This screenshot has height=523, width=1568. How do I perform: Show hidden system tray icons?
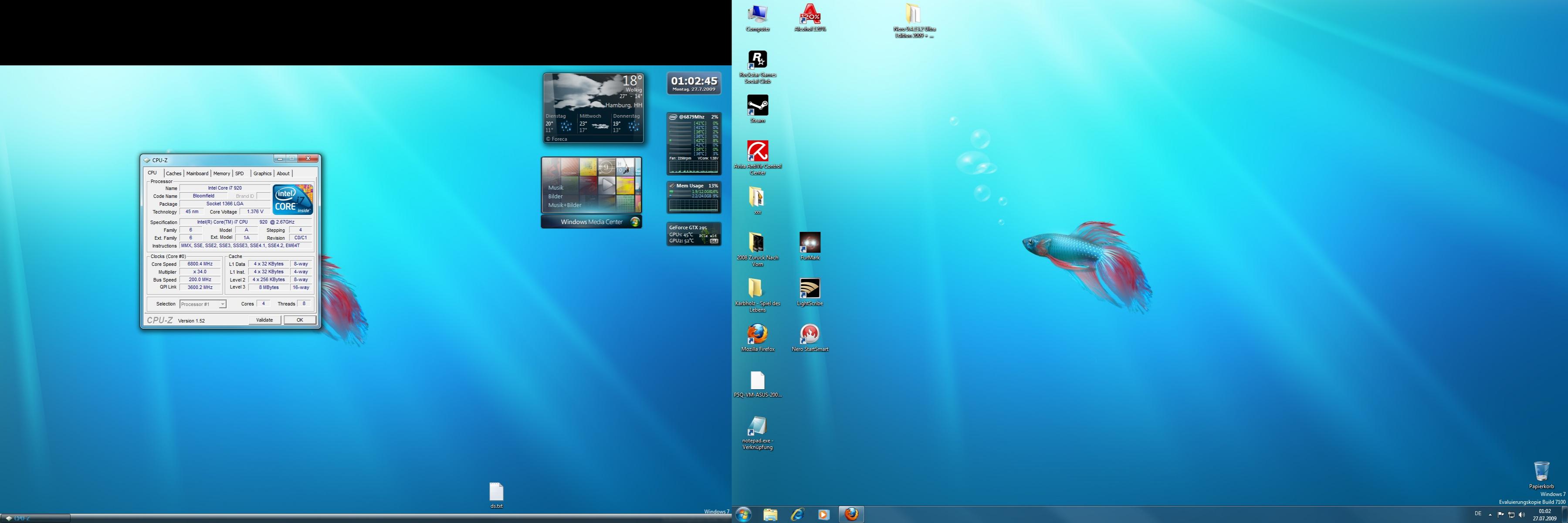point(1490,514)
